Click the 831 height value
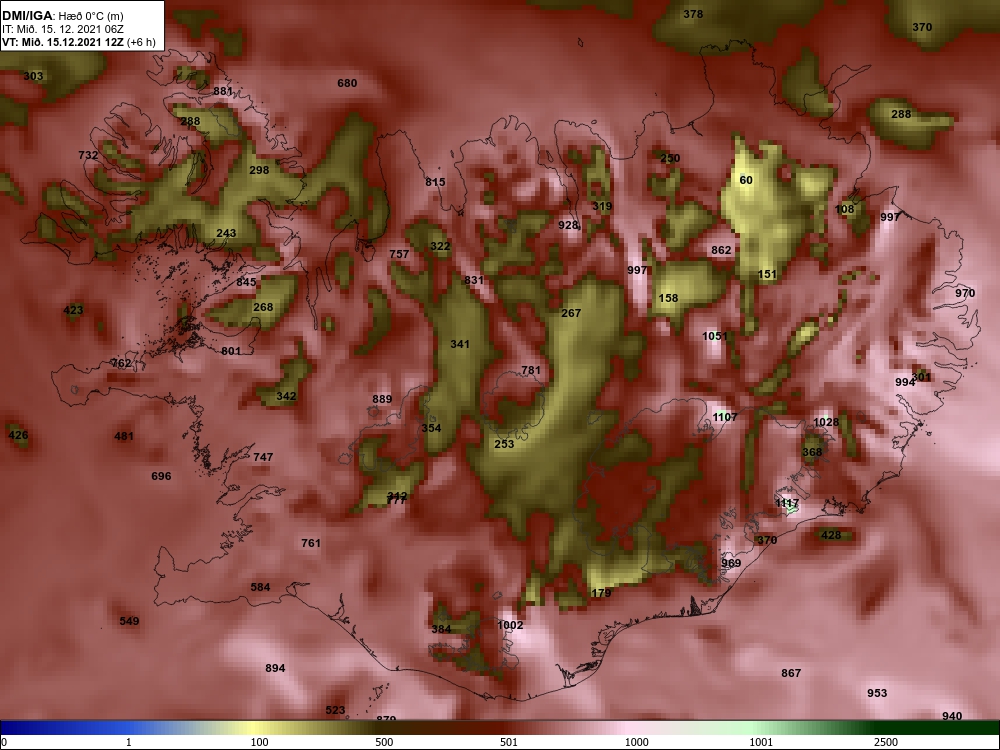Image resolution: width=1000 pixels, height=750 pixels. click(x=474, y=280)
